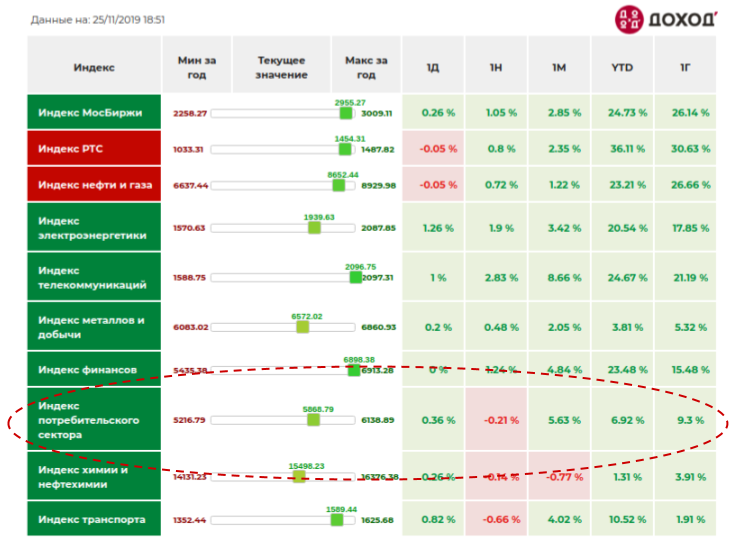736x546 pixels.
Task: Open the Индекс МосБиржи row label
Action: (x=94, y=112)
